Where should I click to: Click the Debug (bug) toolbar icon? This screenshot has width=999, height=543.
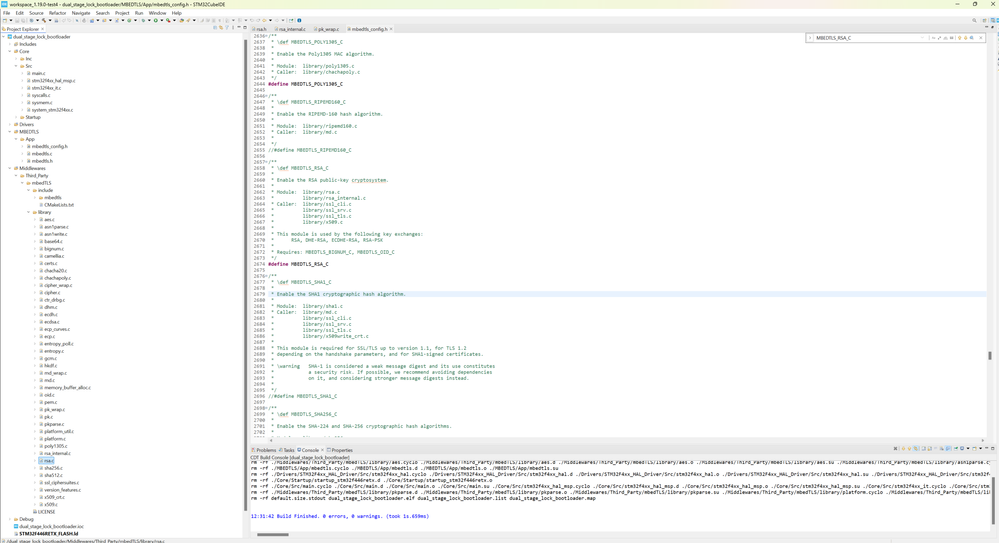pyautogui.click(x=143, y=20)
